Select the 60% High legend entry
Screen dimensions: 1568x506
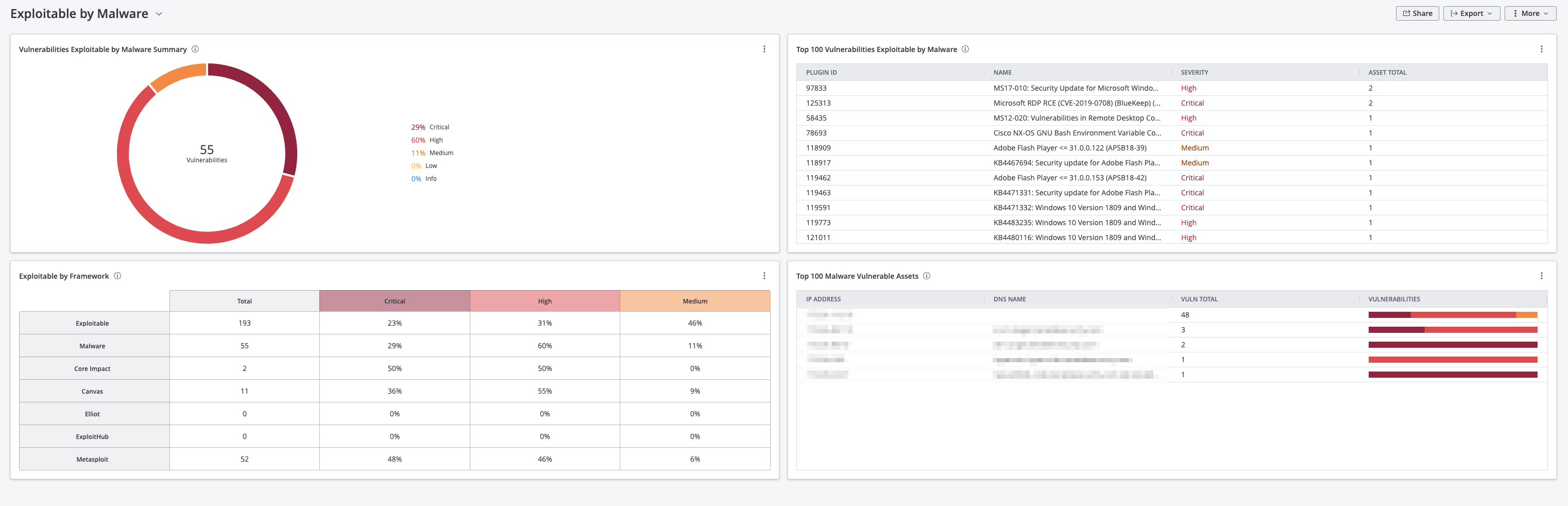tap(427, 140)
